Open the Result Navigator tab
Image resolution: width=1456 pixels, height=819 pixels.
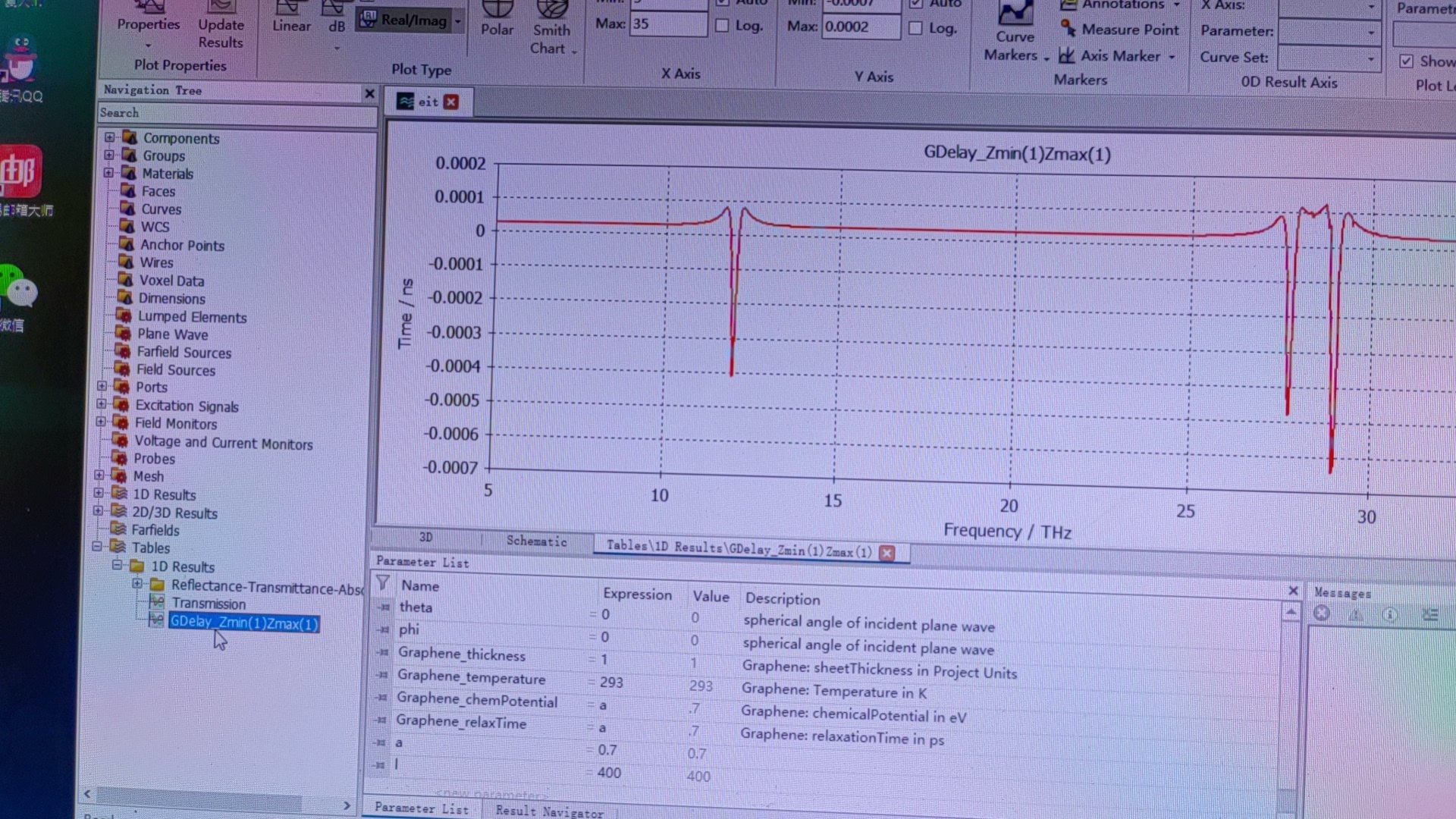(549, 811)
